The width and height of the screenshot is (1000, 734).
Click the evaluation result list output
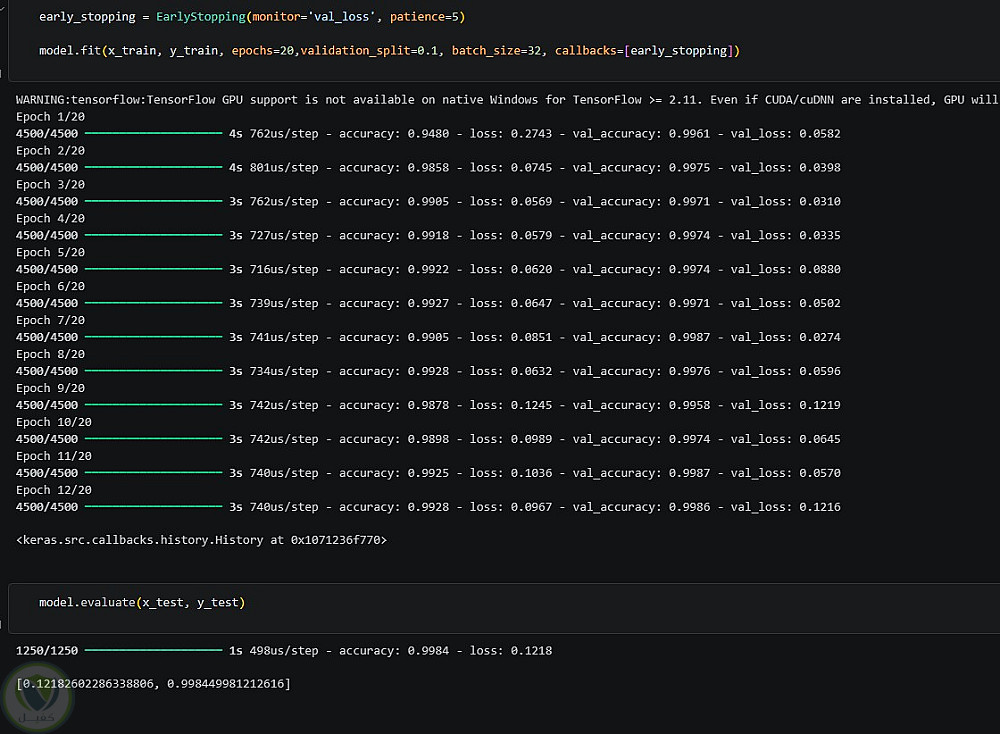click(153, 684)
